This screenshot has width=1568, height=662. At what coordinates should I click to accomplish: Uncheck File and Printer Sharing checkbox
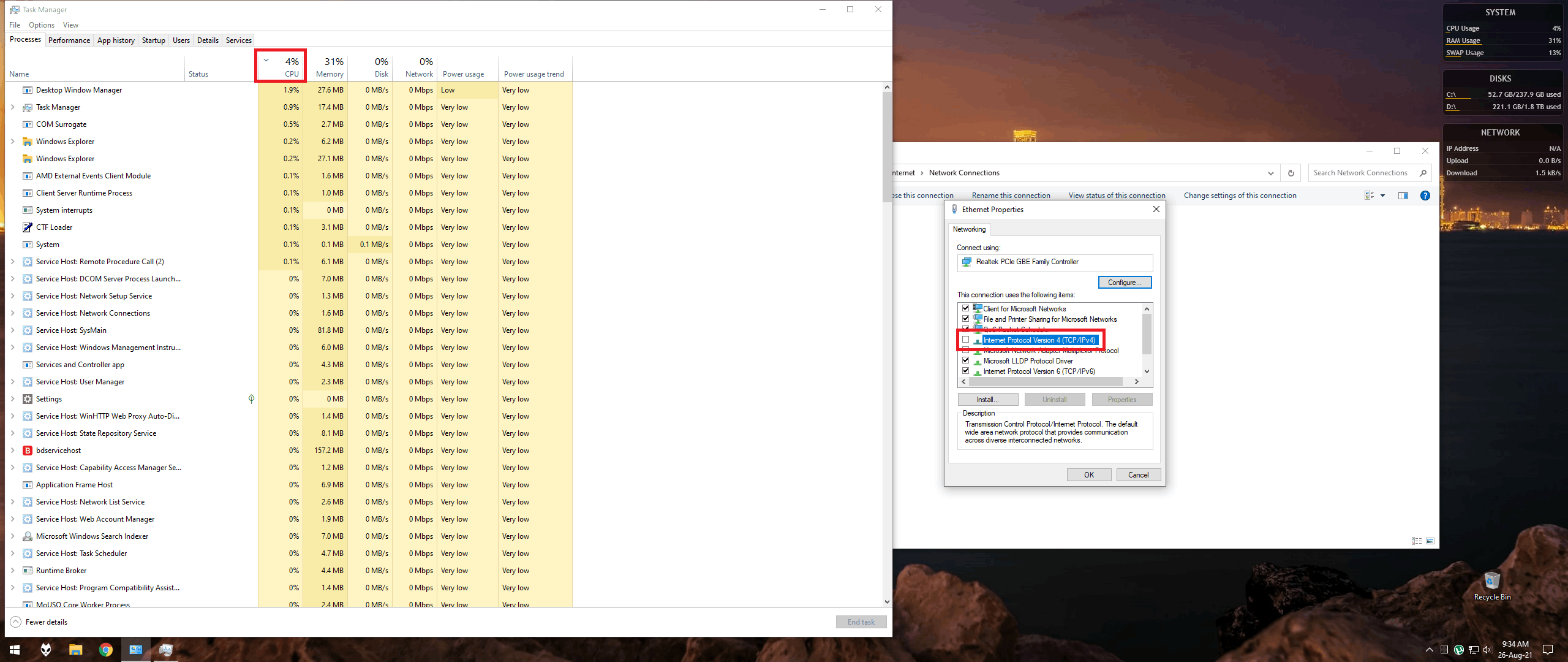tap(966, 319)
